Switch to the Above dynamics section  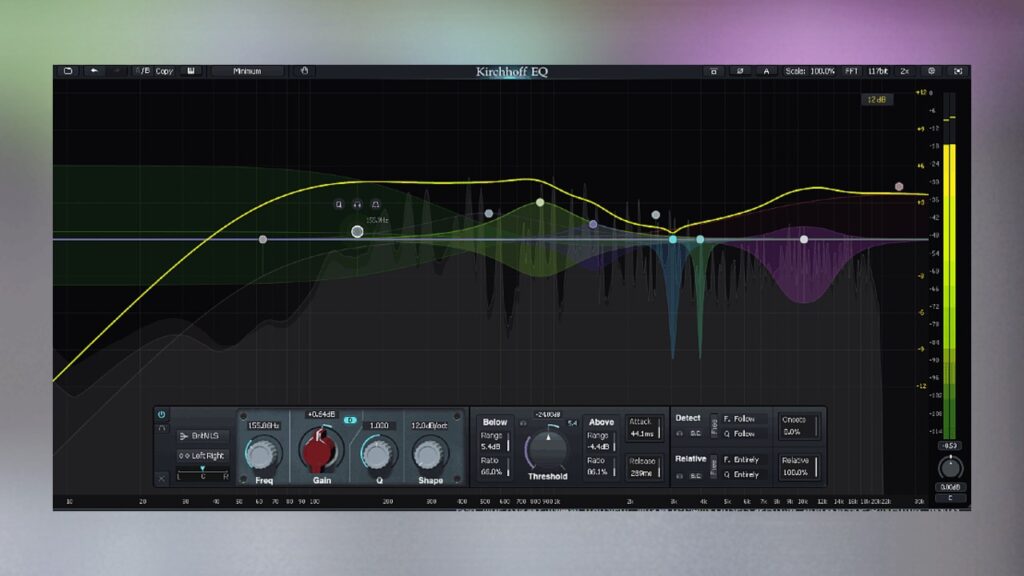pyautogui.click(x=601, y=422)
